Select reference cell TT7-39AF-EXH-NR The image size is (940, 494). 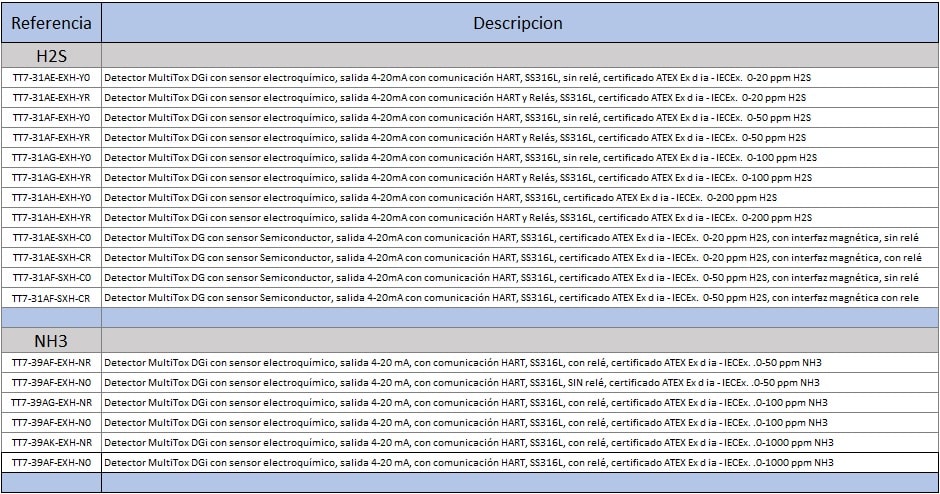[51, 362]
